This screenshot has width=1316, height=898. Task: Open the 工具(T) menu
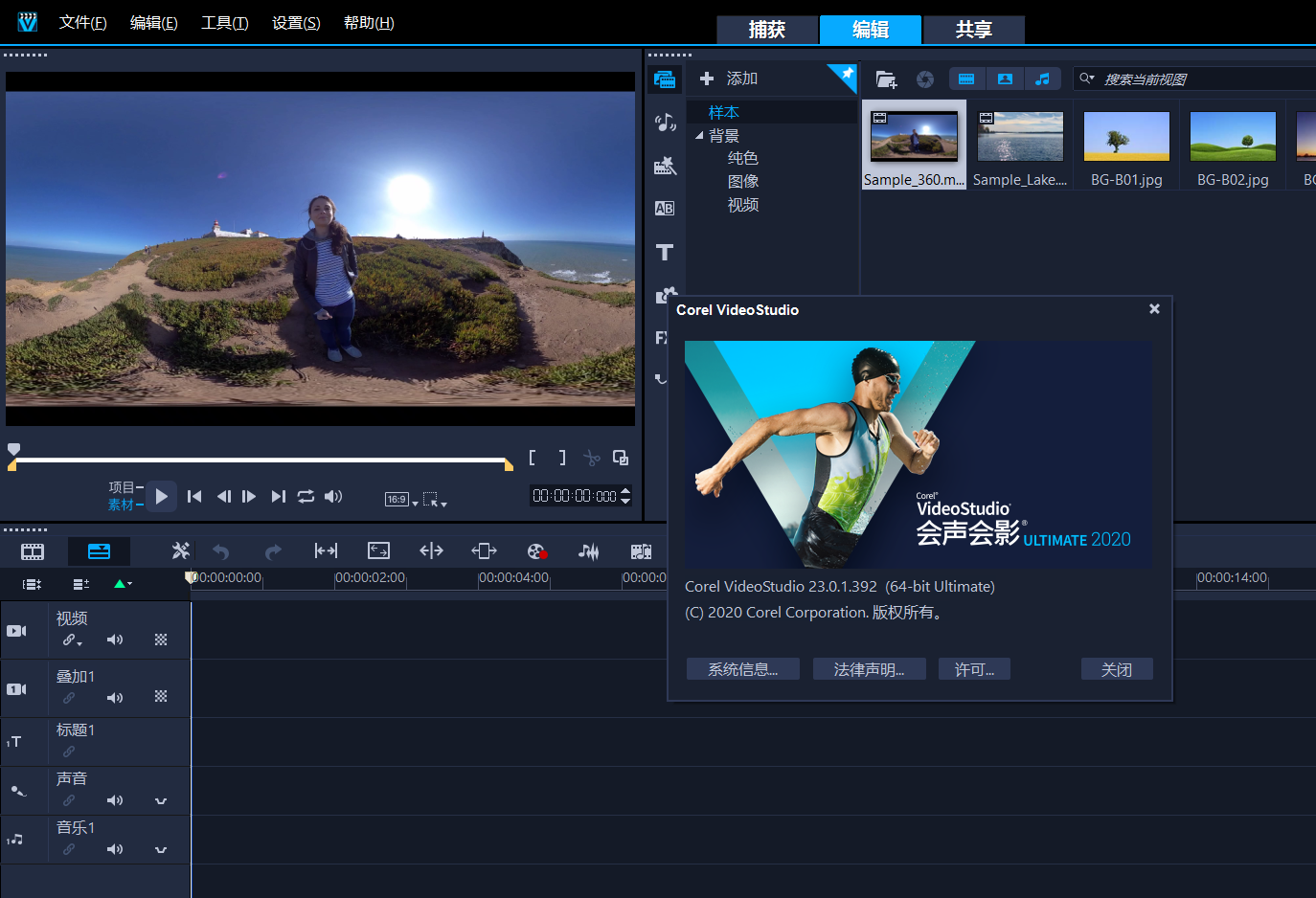tap(224, 23)
